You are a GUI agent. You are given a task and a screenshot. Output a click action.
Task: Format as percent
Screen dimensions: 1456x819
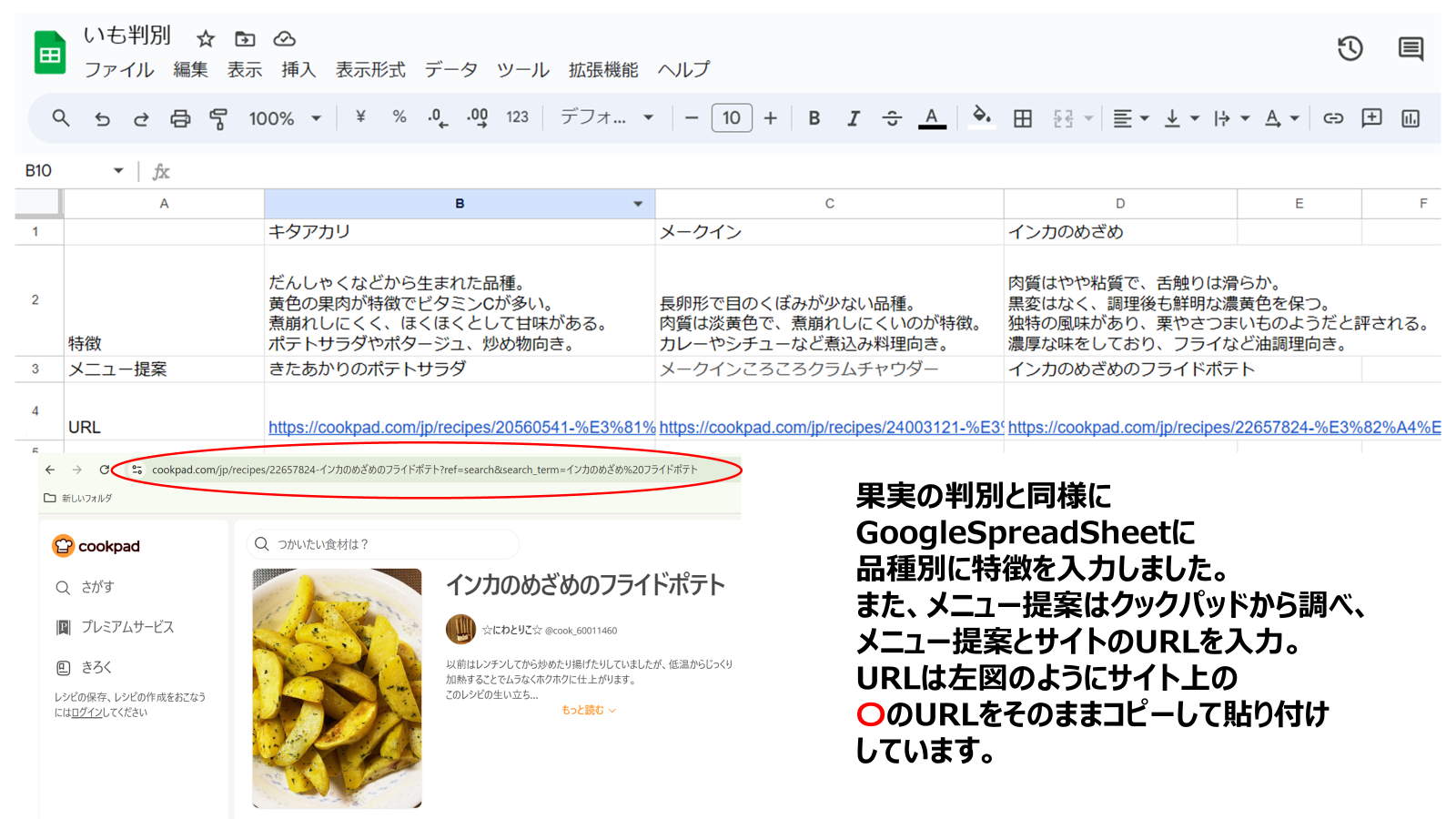pos(399,116)
